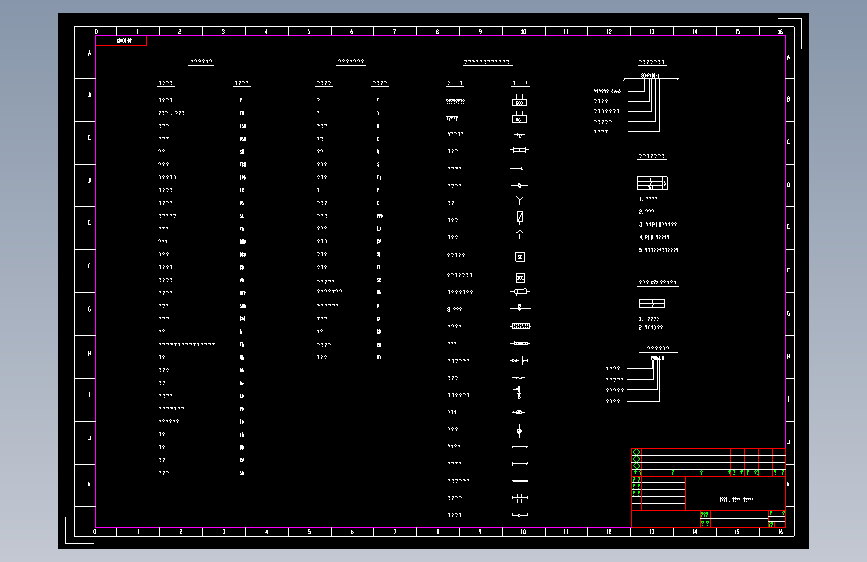867x562 pixels.
Task: Click grid number 13 on bottom border
Action: [x=652, y=532]
